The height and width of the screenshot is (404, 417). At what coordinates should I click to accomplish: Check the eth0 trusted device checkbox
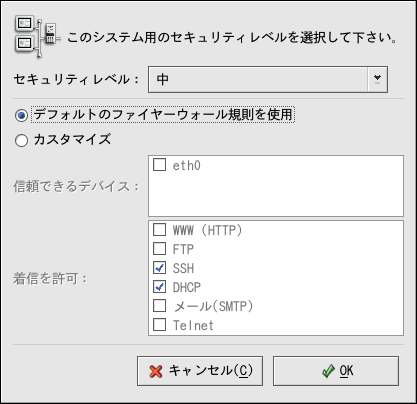tap(160, 164)
